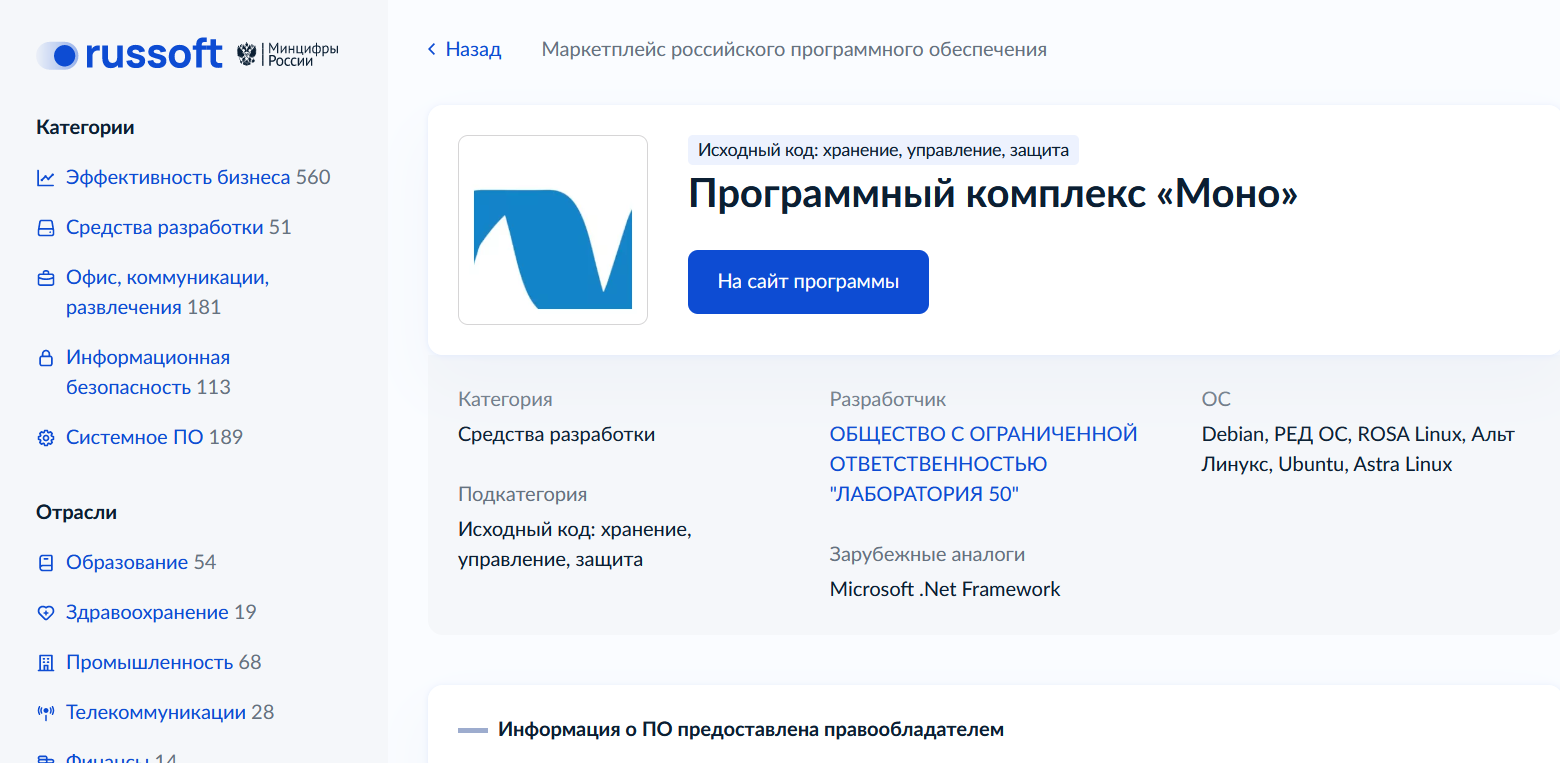Click the icon beside Средства разработки category
The image size is (1560, 763).
click(x=45, y=228)
